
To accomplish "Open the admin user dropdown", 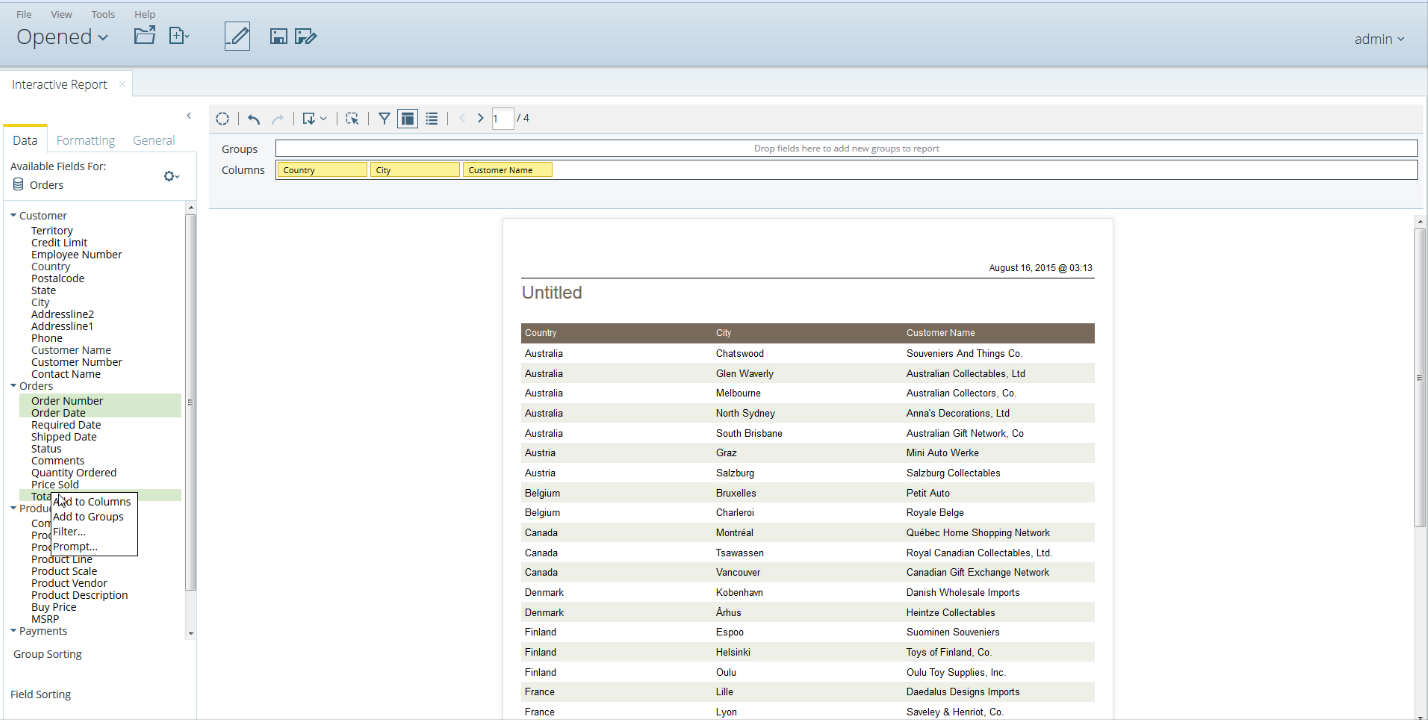I will tap(1379, 39).
